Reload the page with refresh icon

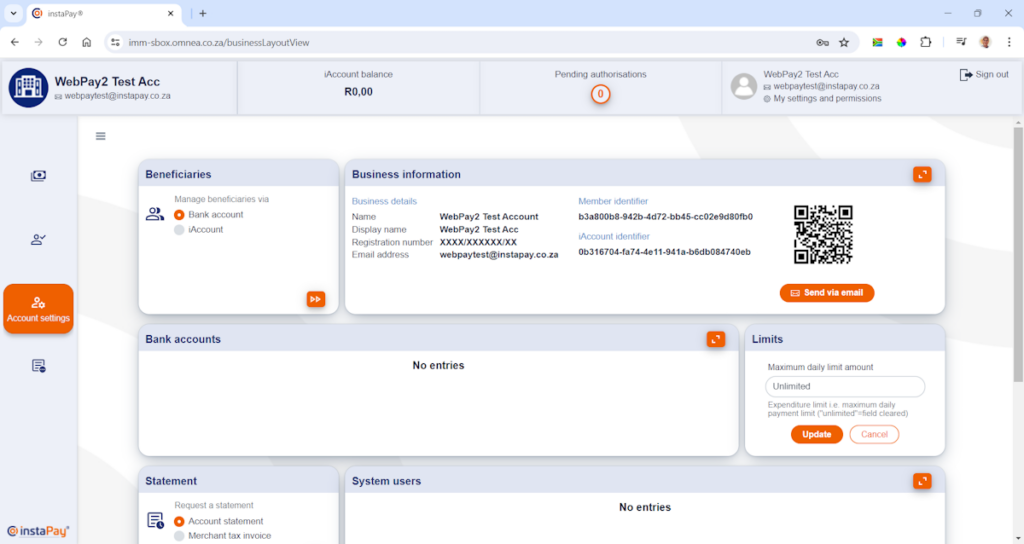[63, 42]
